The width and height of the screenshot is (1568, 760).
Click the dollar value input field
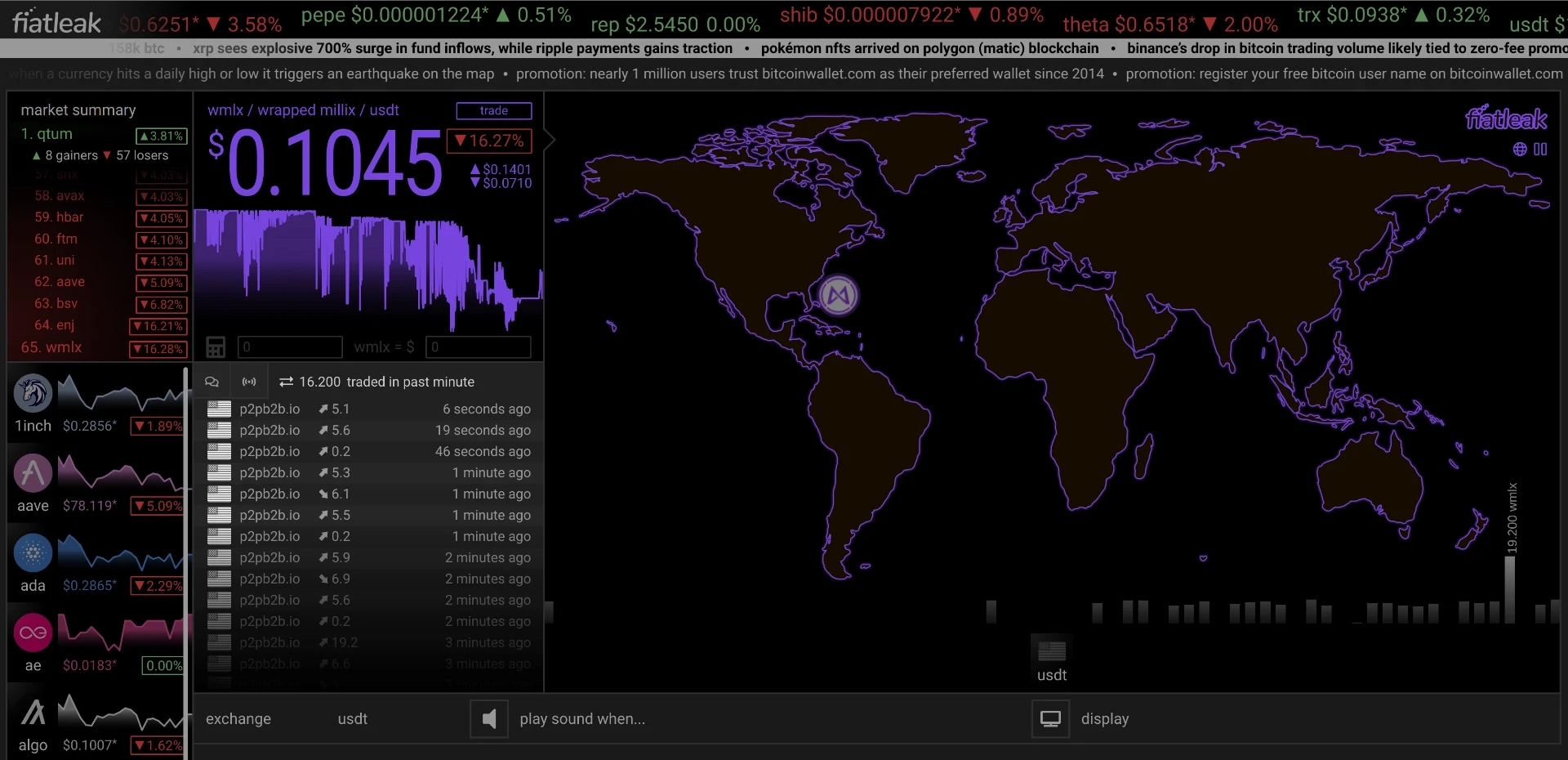[479, 347]
